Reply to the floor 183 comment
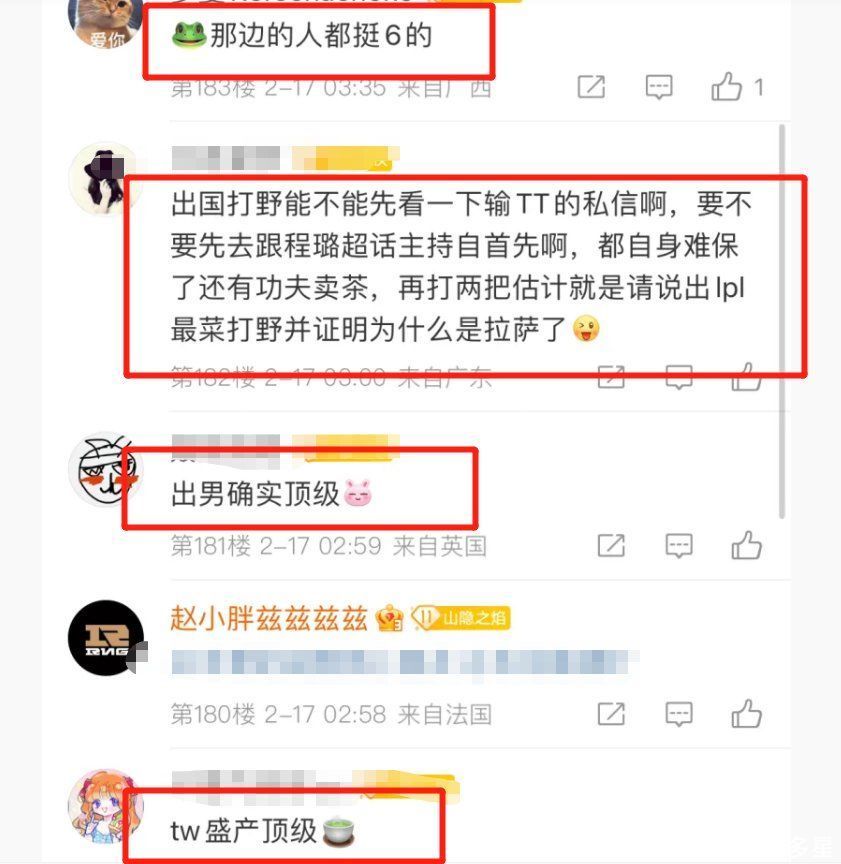Screen dimensions: 841x864 coord(659,87)
